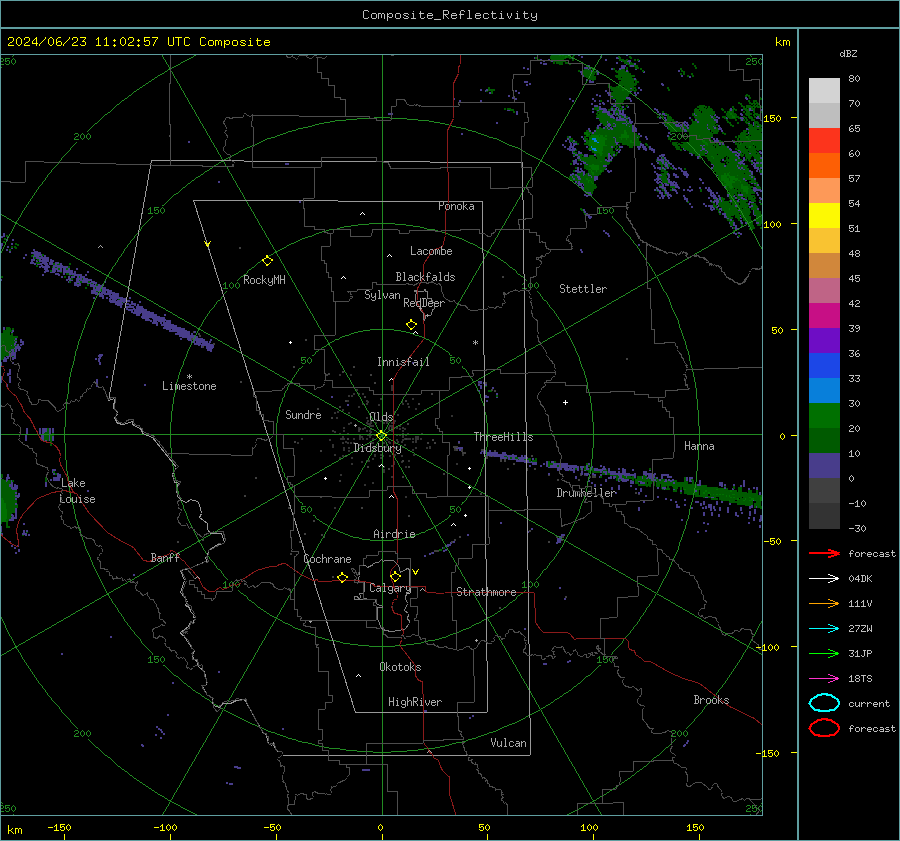Click the Olds city label

tap(381, 417)
